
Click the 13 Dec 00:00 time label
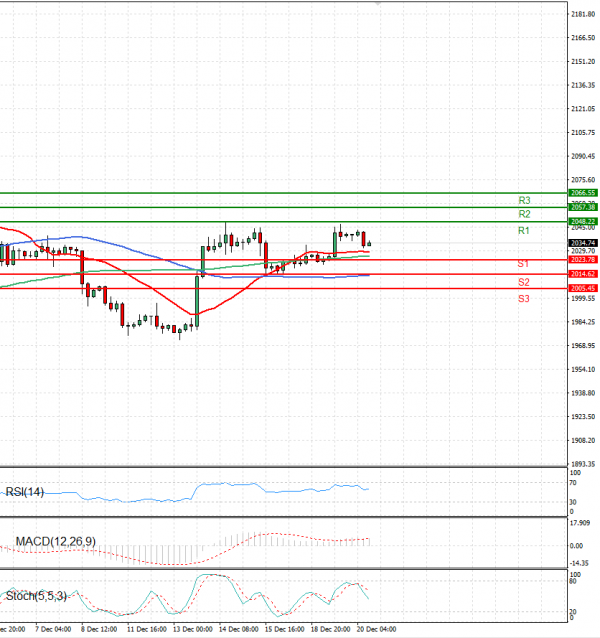(x=192, y=629)
